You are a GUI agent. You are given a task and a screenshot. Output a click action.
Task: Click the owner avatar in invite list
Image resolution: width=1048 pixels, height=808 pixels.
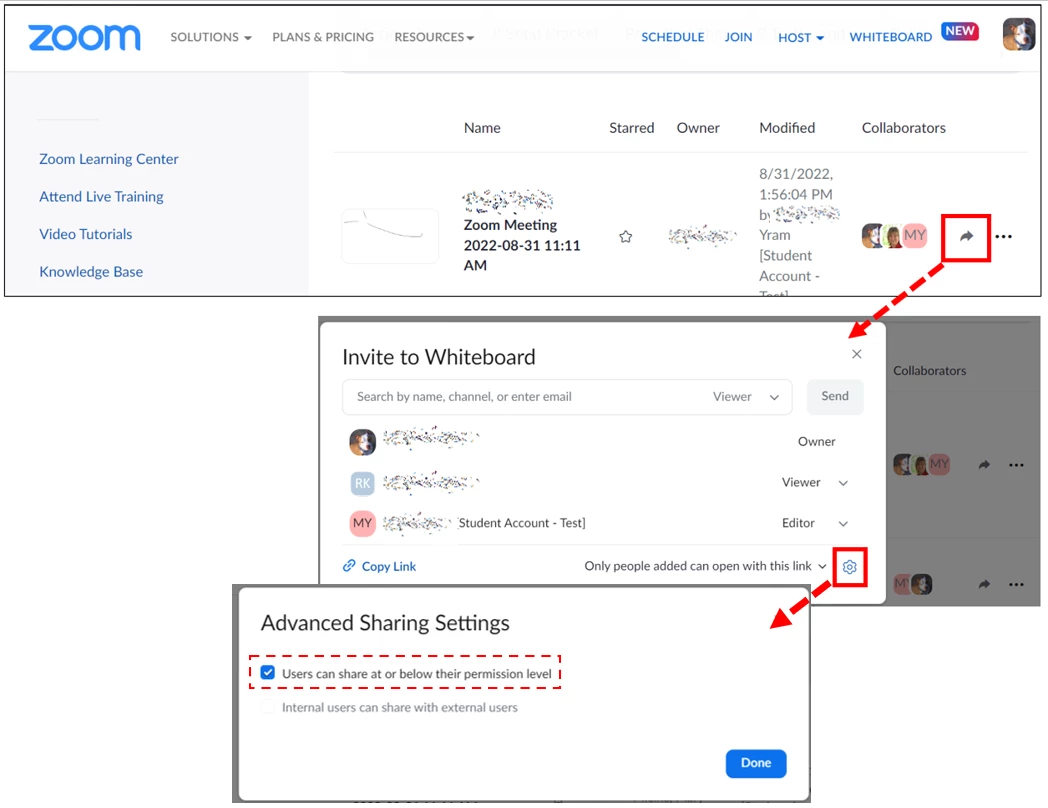[362, 442]
